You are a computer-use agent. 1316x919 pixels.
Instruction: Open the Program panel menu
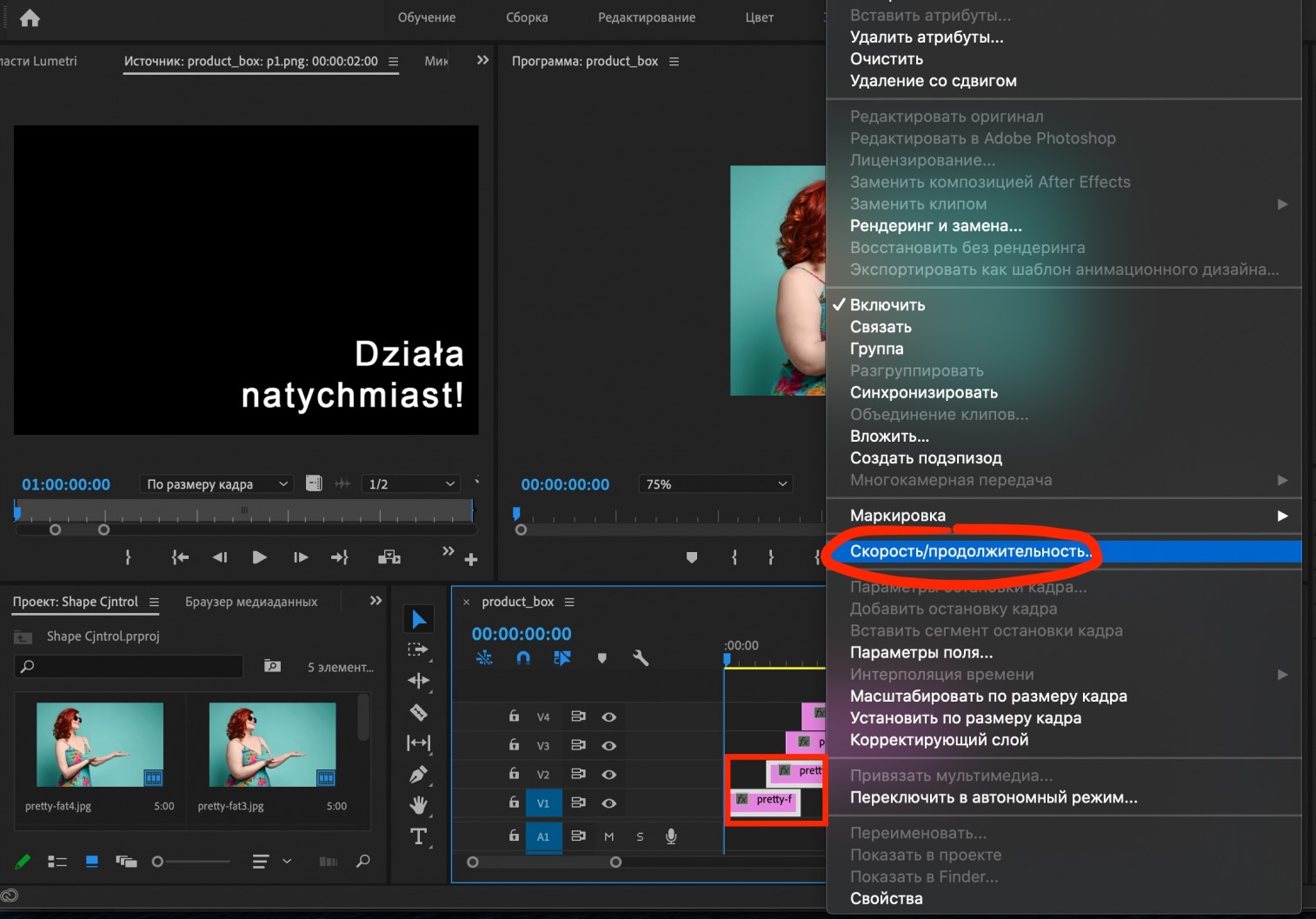coord(674,62)
